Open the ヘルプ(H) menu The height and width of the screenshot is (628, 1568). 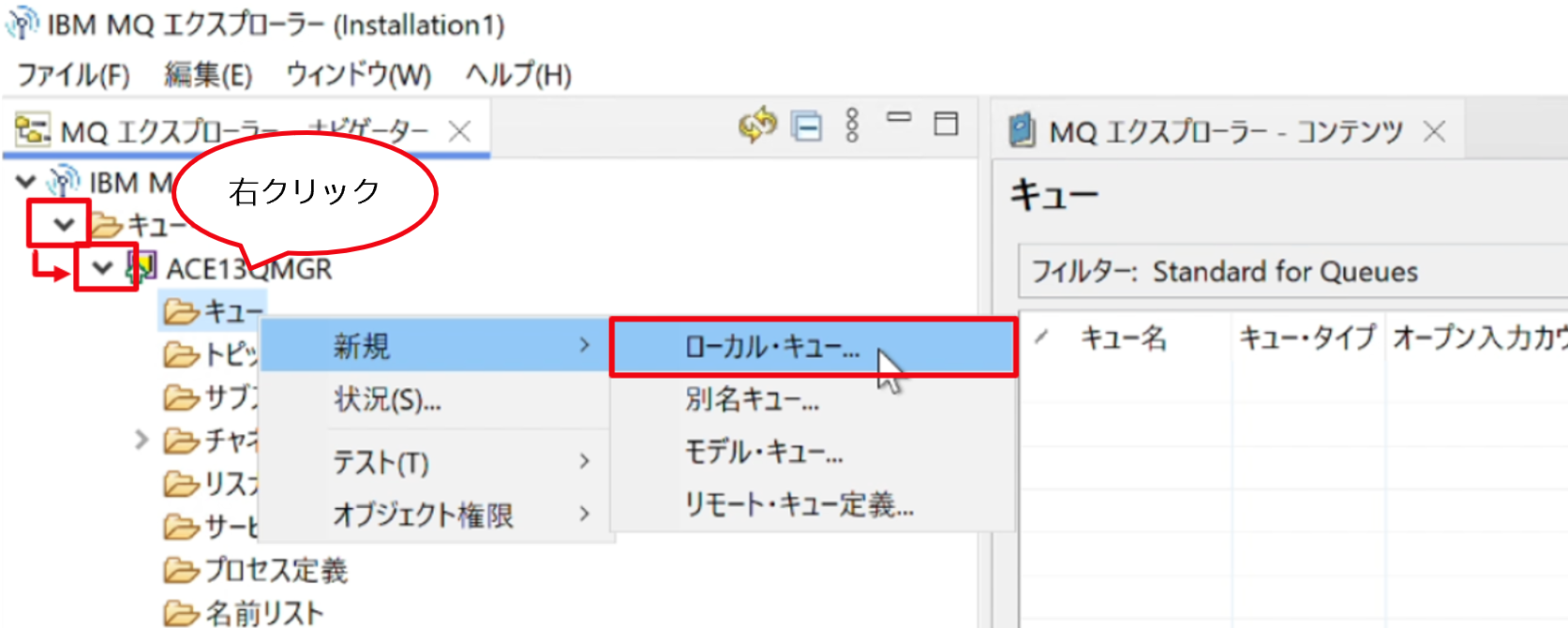[x=518, y=75]
